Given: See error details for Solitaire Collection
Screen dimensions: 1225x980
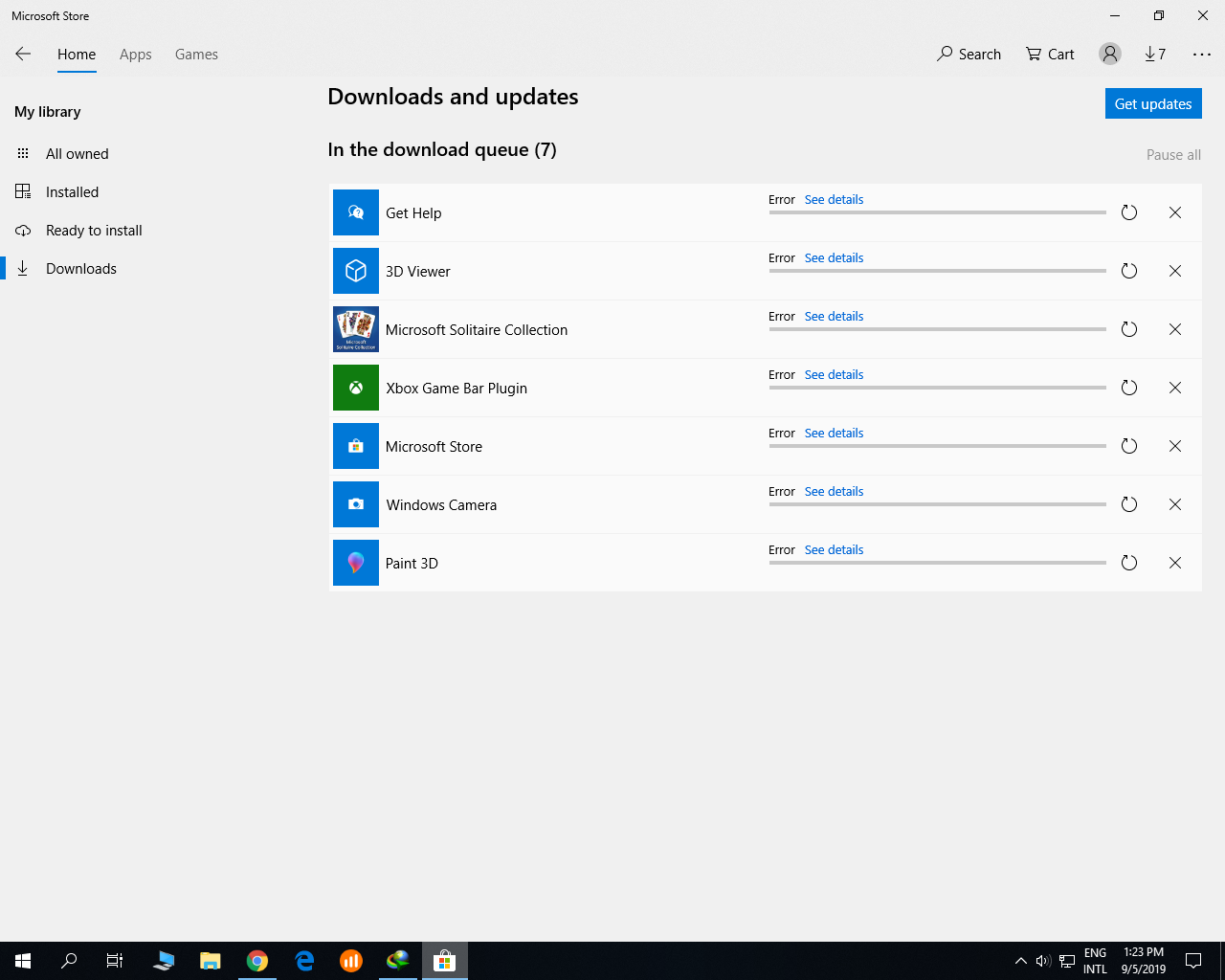Looking at the screenshot, I should 834,316.
